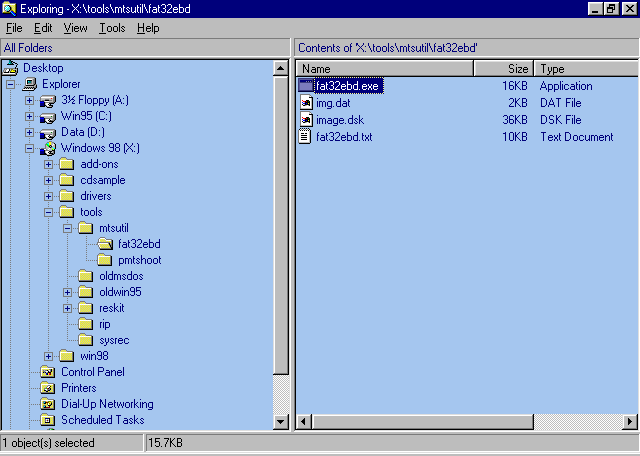Open the Tools menu

(x=112, y=28)
